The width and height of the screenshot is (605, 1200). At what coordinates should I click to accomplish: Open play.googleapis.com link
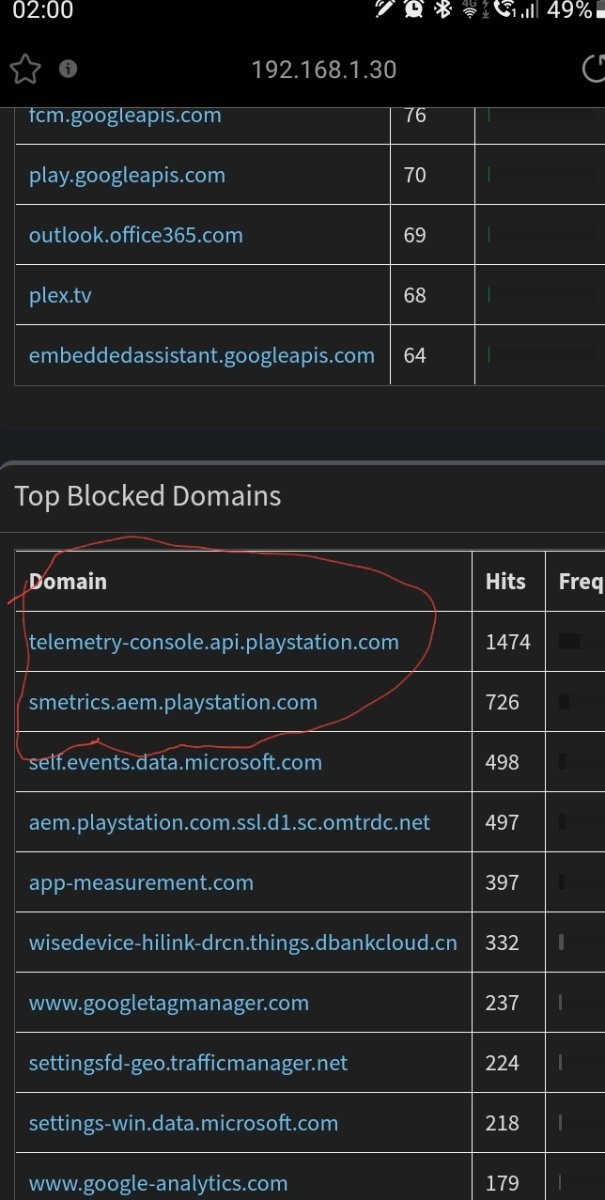127,175
